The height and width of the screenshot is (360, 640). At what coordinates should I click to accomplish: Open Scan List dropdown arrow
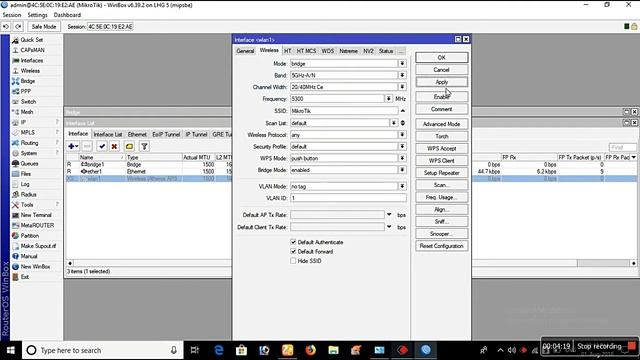393,123
